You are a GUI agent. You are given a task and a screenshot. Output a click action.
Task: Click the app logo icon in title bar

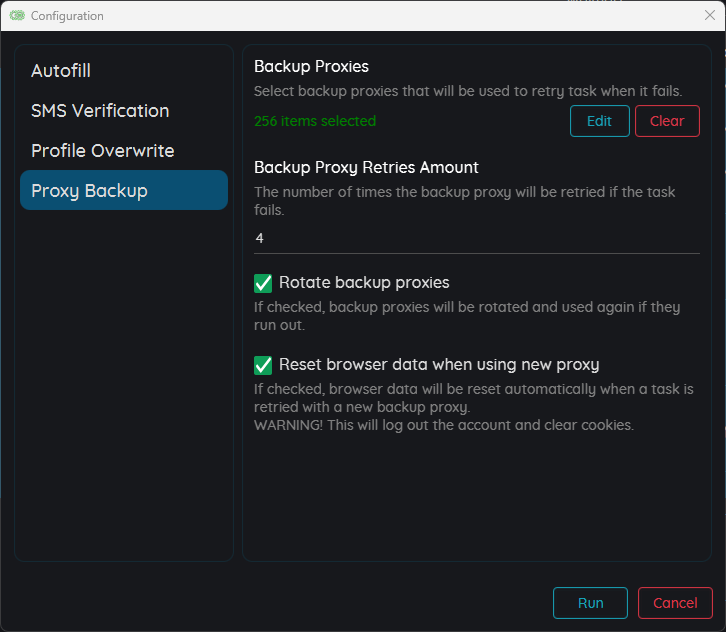click(x=17, y=16)
